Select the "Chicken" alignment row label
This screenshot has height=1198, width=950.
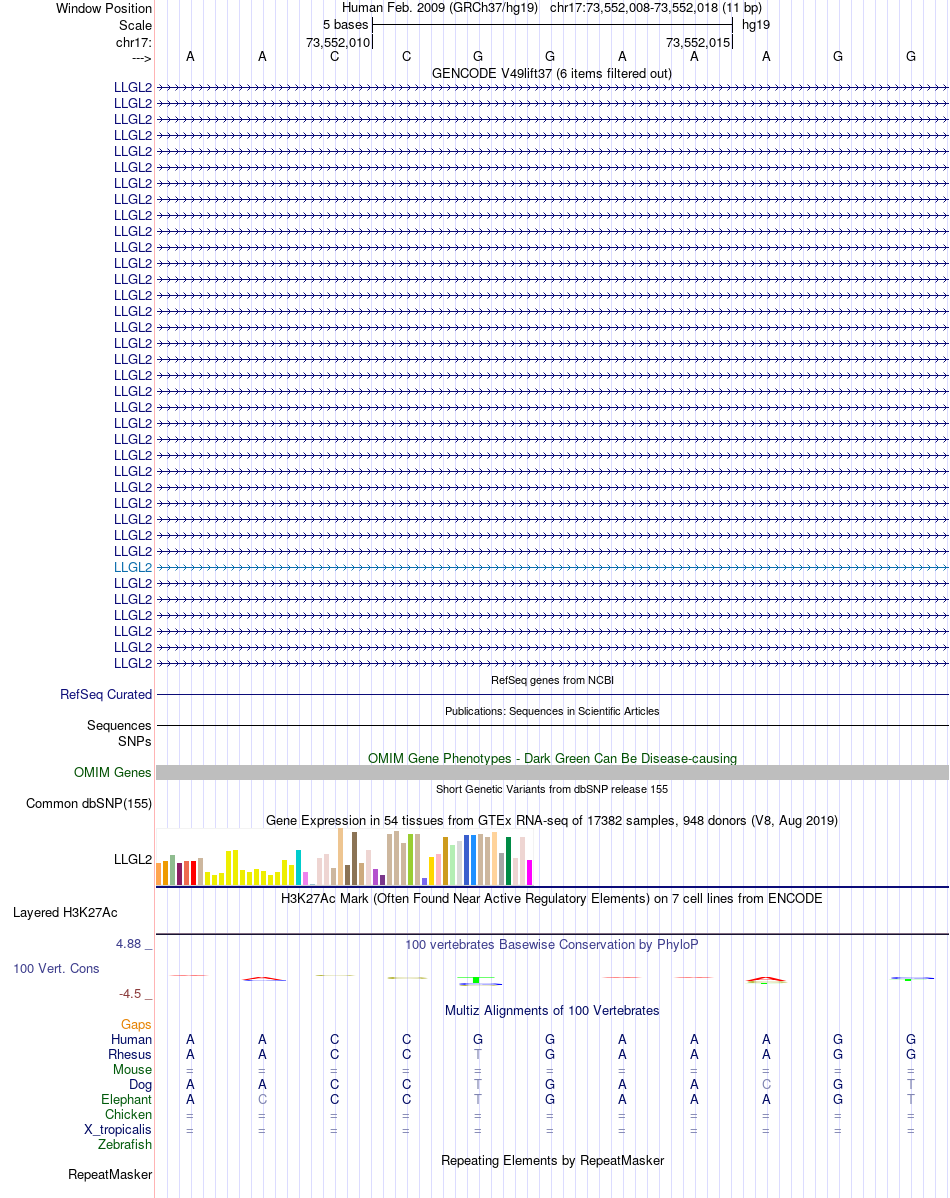pyautogui.click(x=128, y=1115)
